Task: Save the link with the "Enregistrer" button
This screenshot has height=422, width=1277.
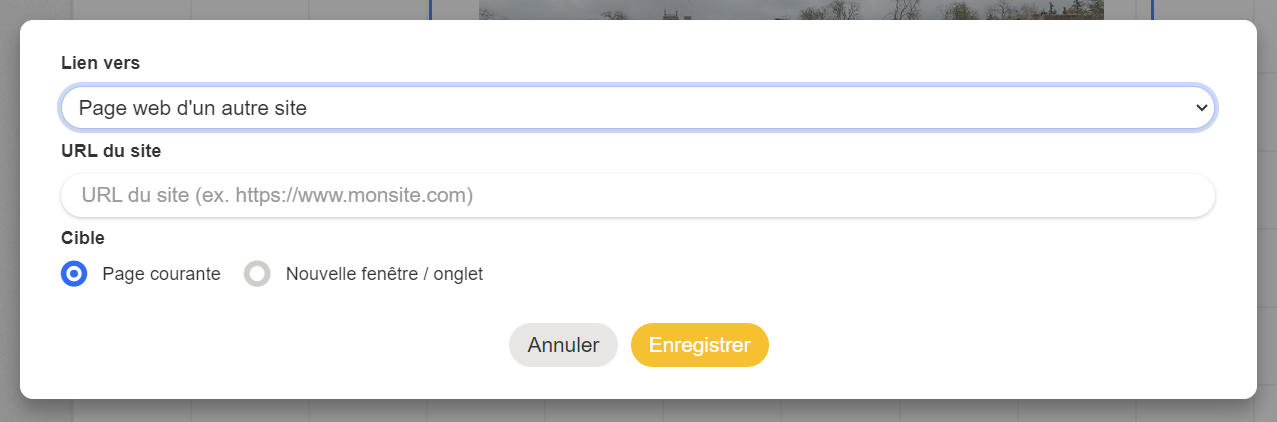Action: (700, 345)
